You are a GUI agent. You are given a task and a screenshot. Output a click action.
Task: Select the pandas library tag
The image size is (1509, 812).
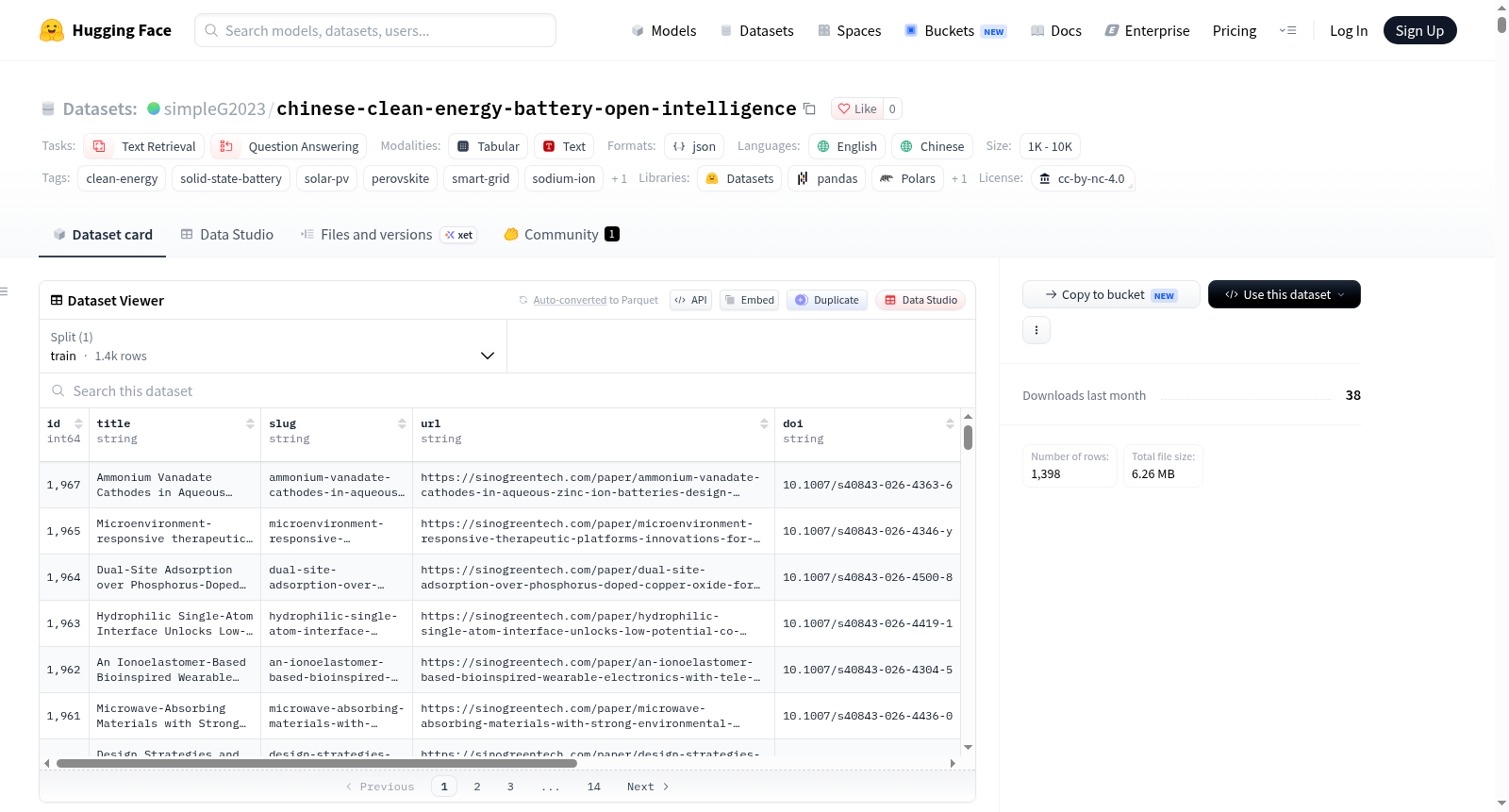click(x=827, y=178)
